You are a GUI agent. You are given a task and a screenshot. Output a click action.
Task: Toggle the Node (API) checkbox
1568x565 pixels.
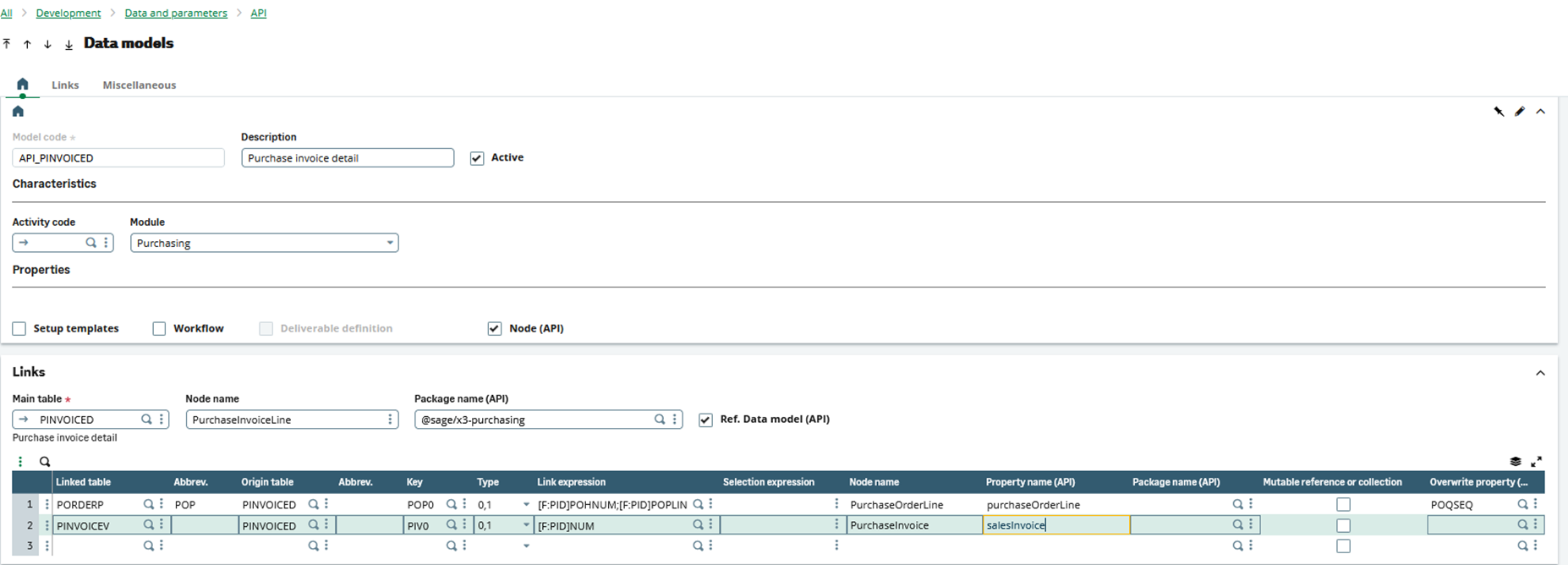coord(495,328)
